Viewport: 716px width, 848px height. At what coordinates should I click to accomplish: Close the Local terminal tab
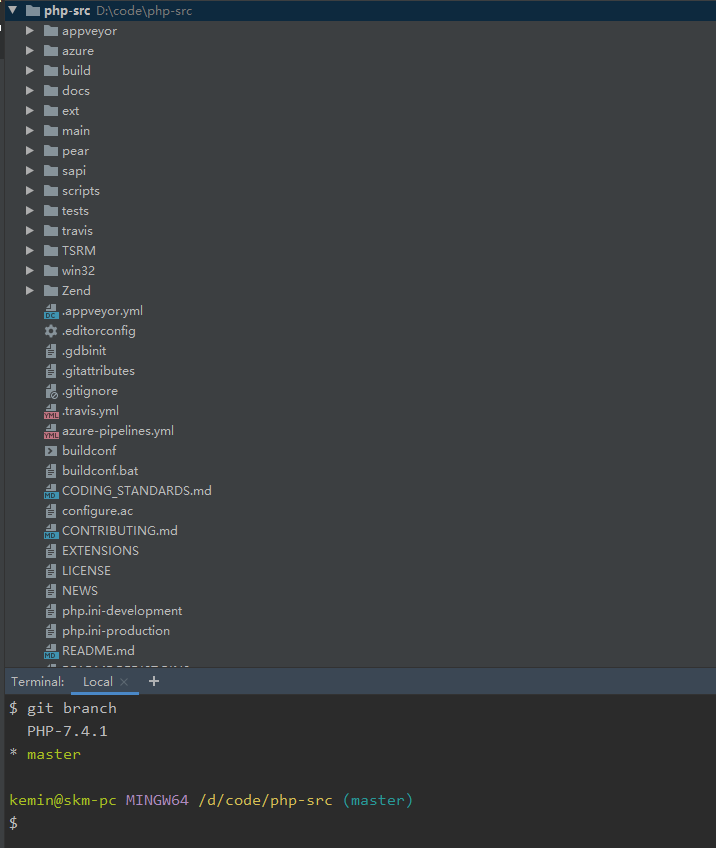tap(124, 682)
